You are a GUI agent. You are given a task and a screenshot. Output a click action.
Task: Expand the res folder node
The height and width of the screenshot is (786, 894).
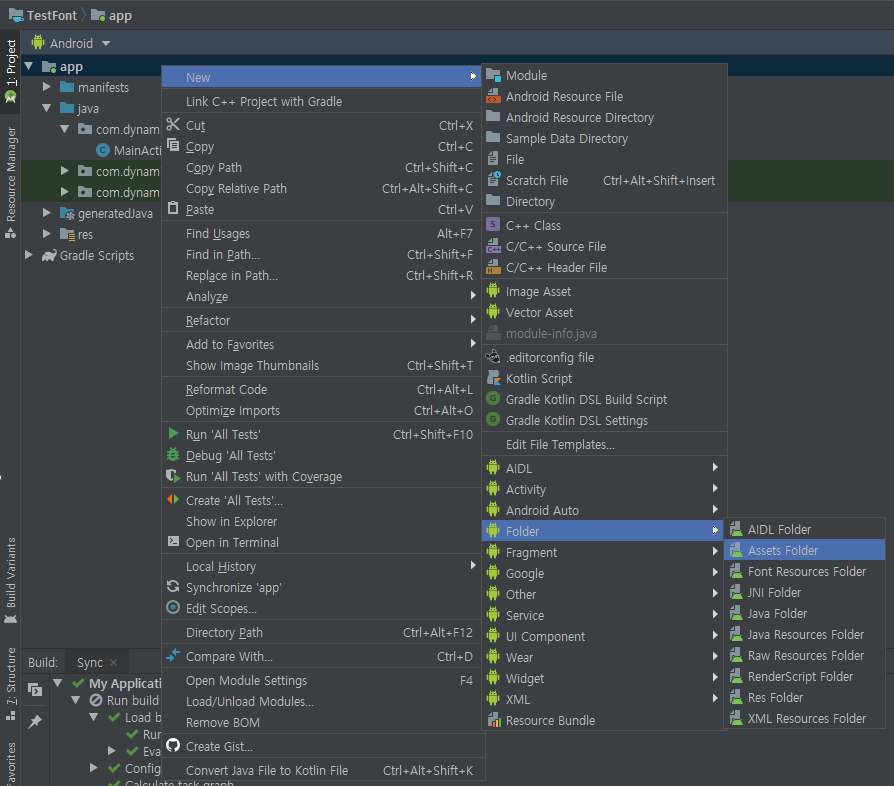click(47, 234)
